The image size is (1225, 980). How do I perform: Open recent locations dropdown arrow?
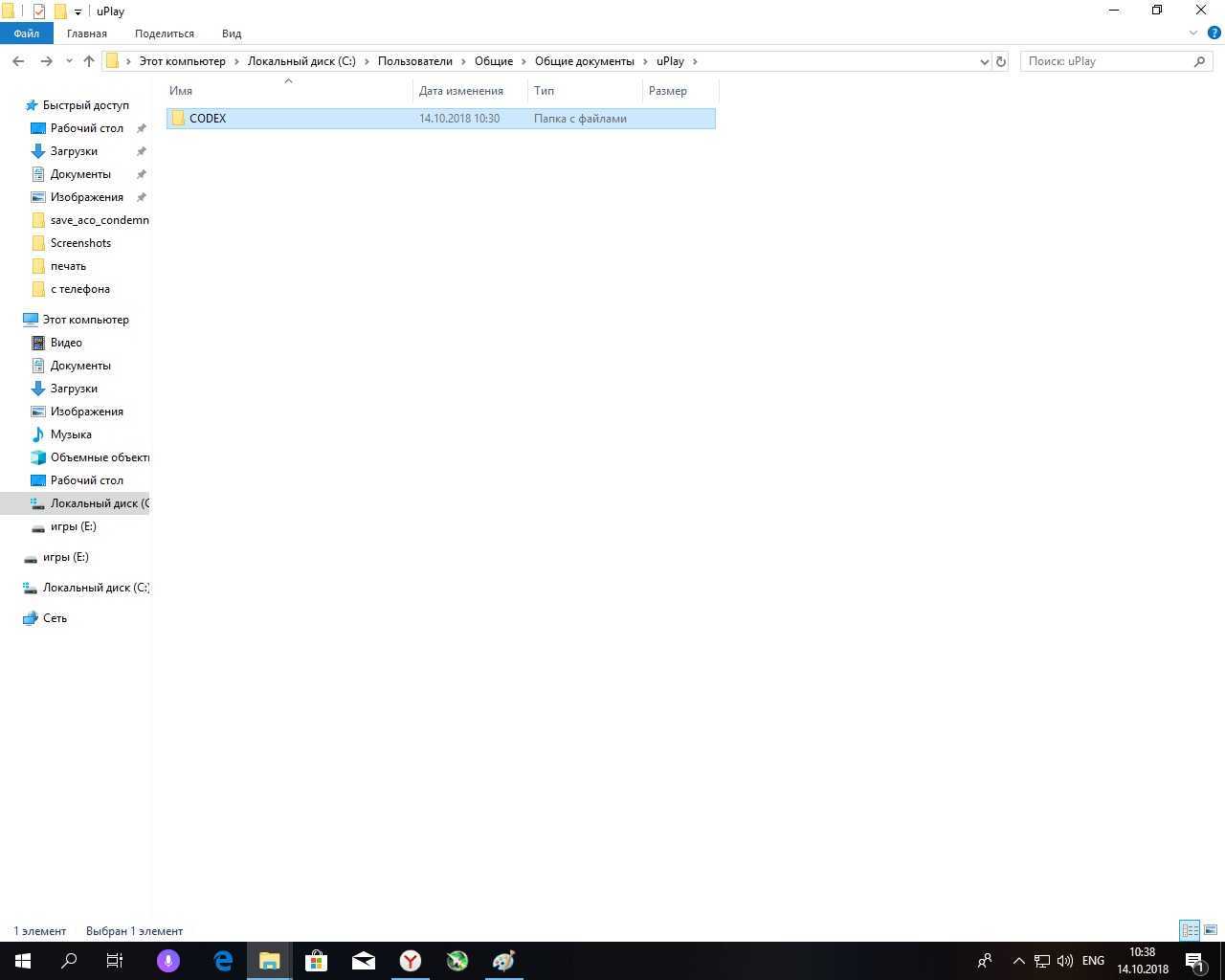coord(69,61)
